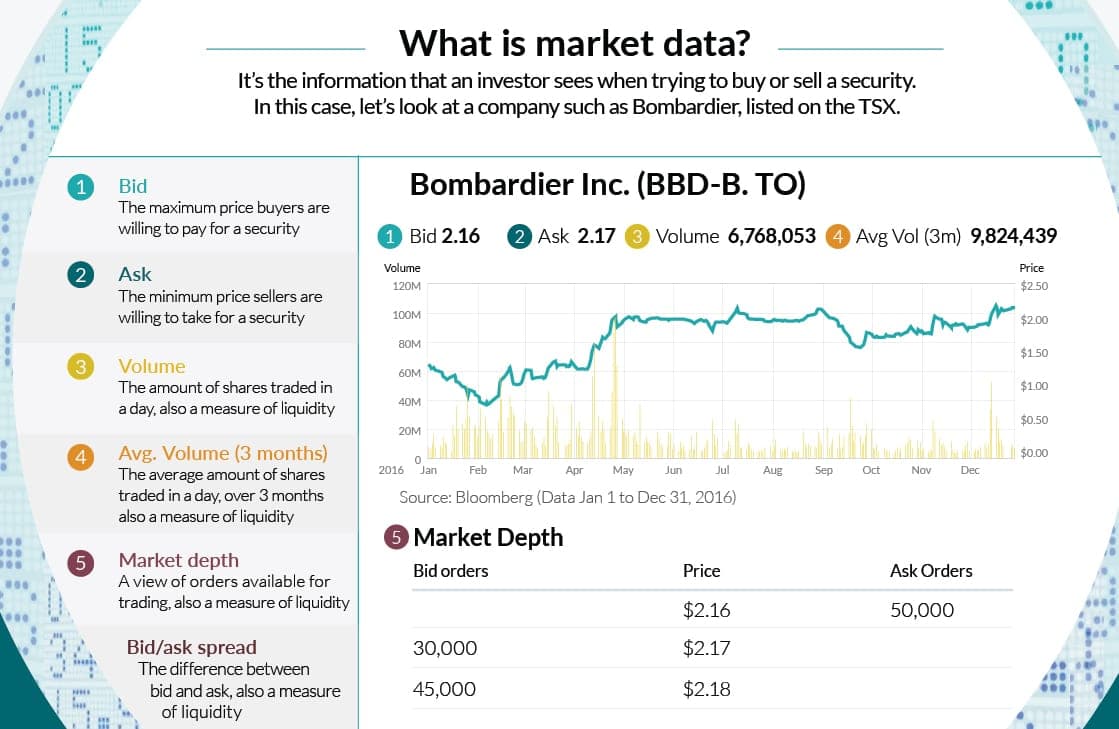1119x729 pixels.
Task: Select the yellow number 3 circle beside Volume 6,768,053
Action: (637, 237)
